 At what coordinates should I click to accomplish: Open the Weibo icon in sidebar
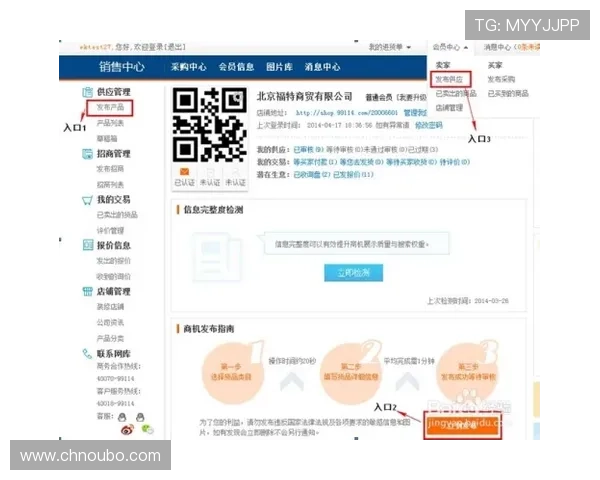click(127, 430)
